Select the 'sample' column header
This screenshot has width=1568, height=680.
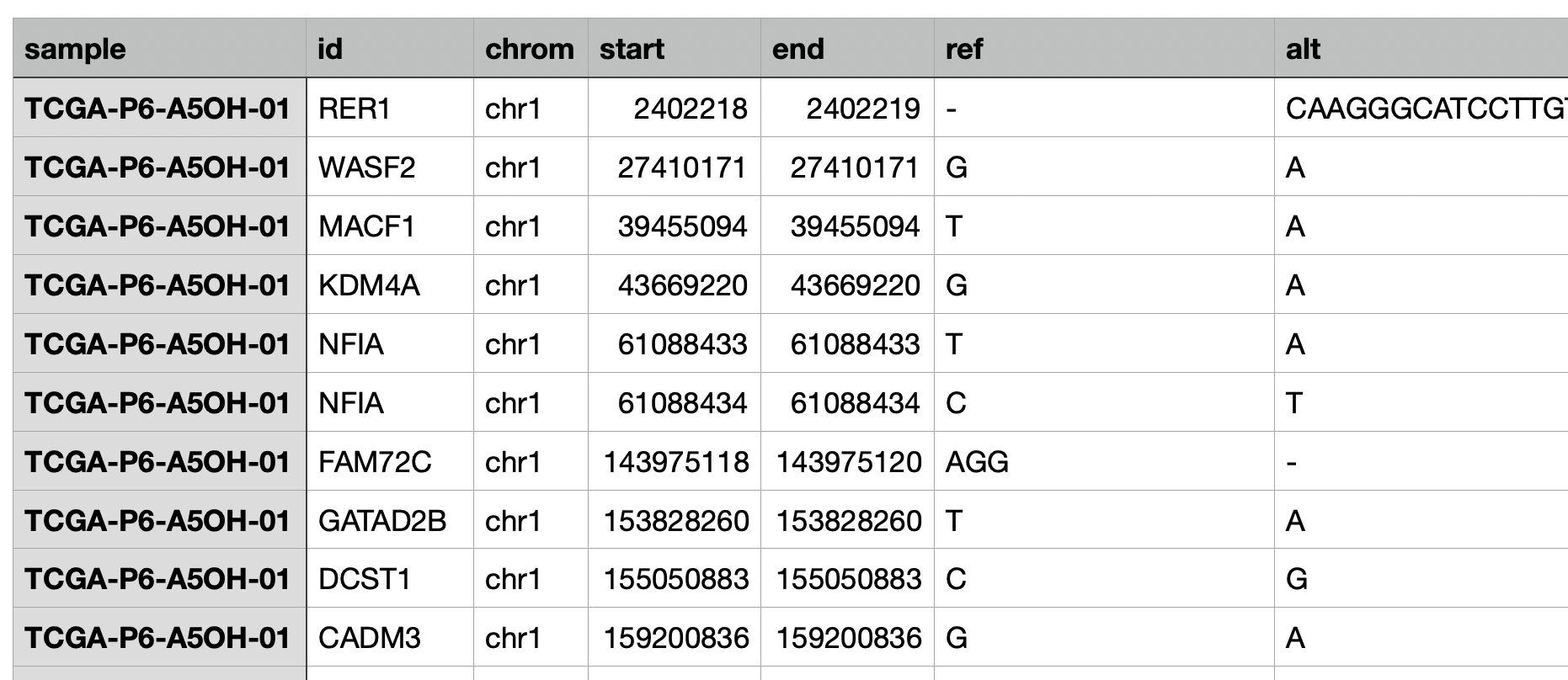tap(160, 49)
